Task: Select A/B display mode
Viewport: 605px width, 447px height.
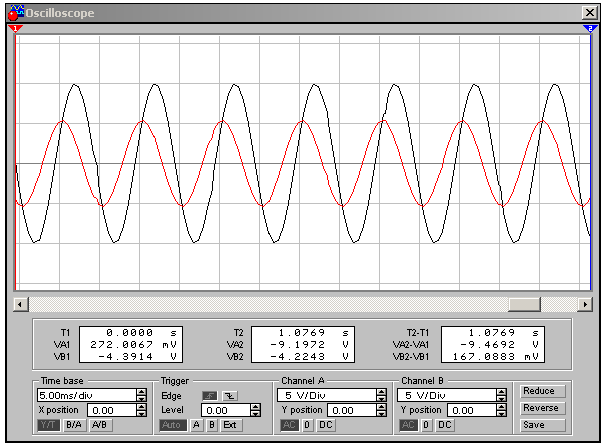Action: (99, 425)
